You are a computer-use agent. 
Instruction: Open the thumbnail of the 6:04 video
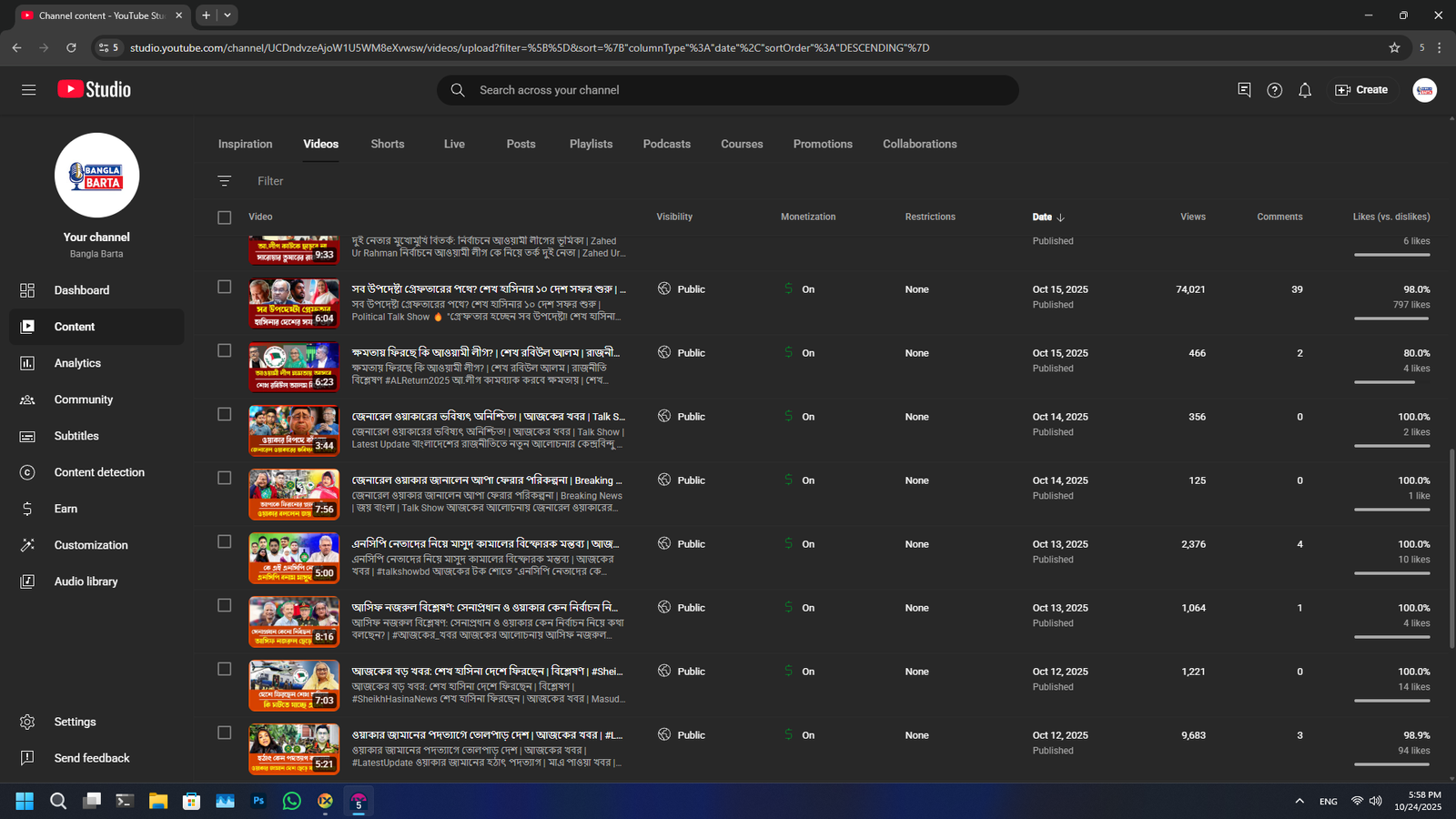point(294,303)
